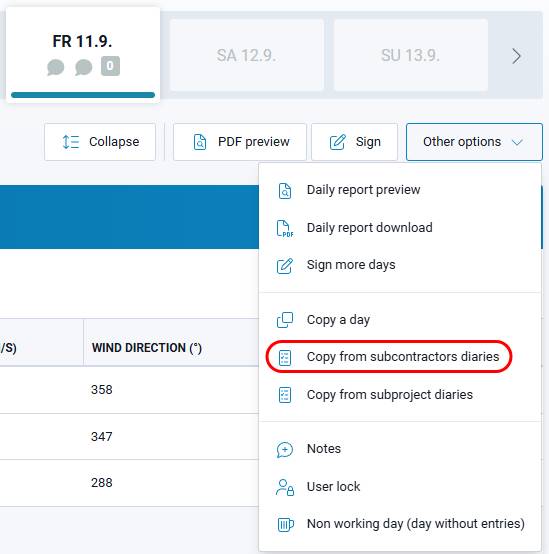Click the grey 0 counter badge

110,66
